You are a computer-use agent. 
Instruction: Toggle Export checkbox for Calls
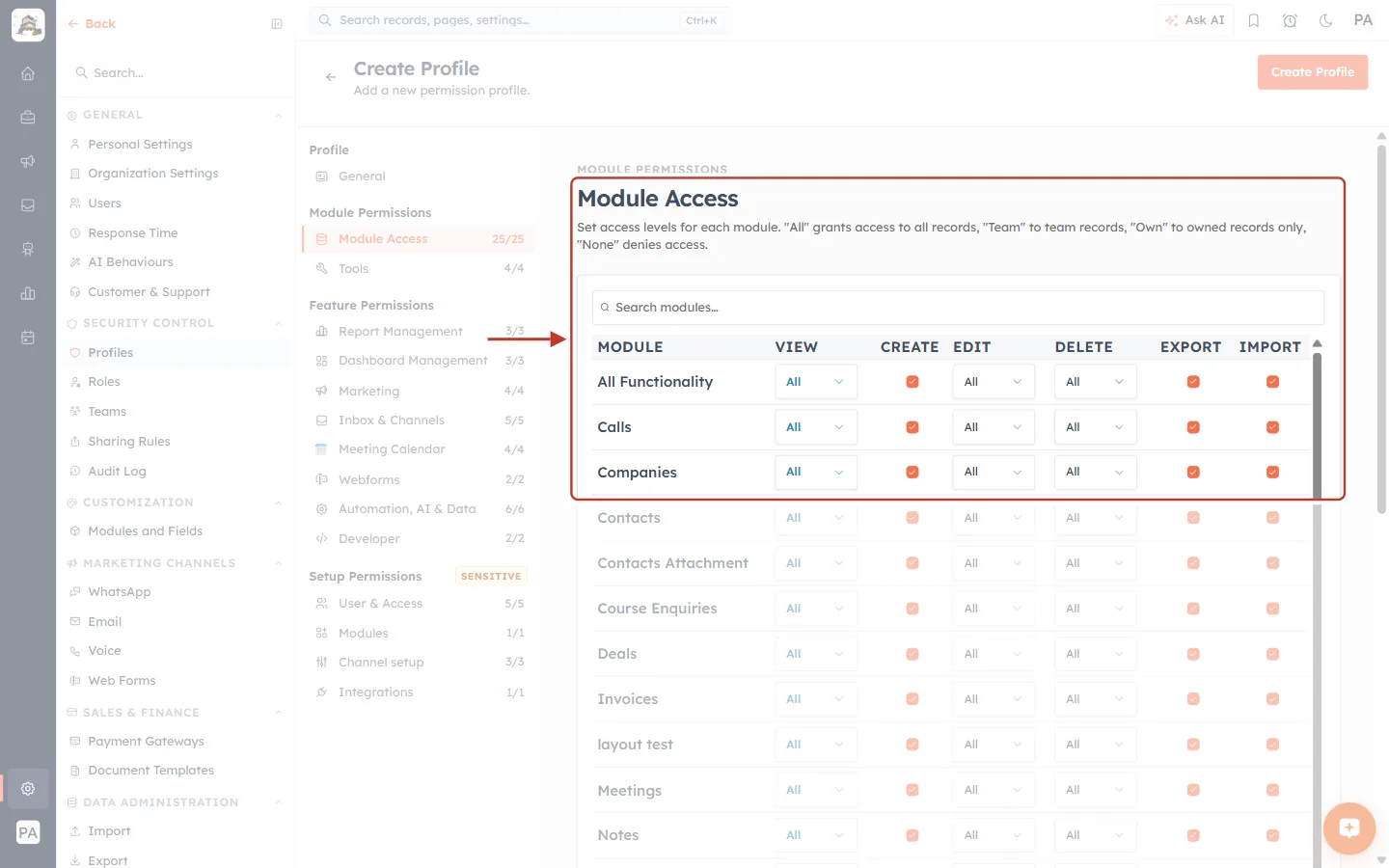click(1193, 427)
